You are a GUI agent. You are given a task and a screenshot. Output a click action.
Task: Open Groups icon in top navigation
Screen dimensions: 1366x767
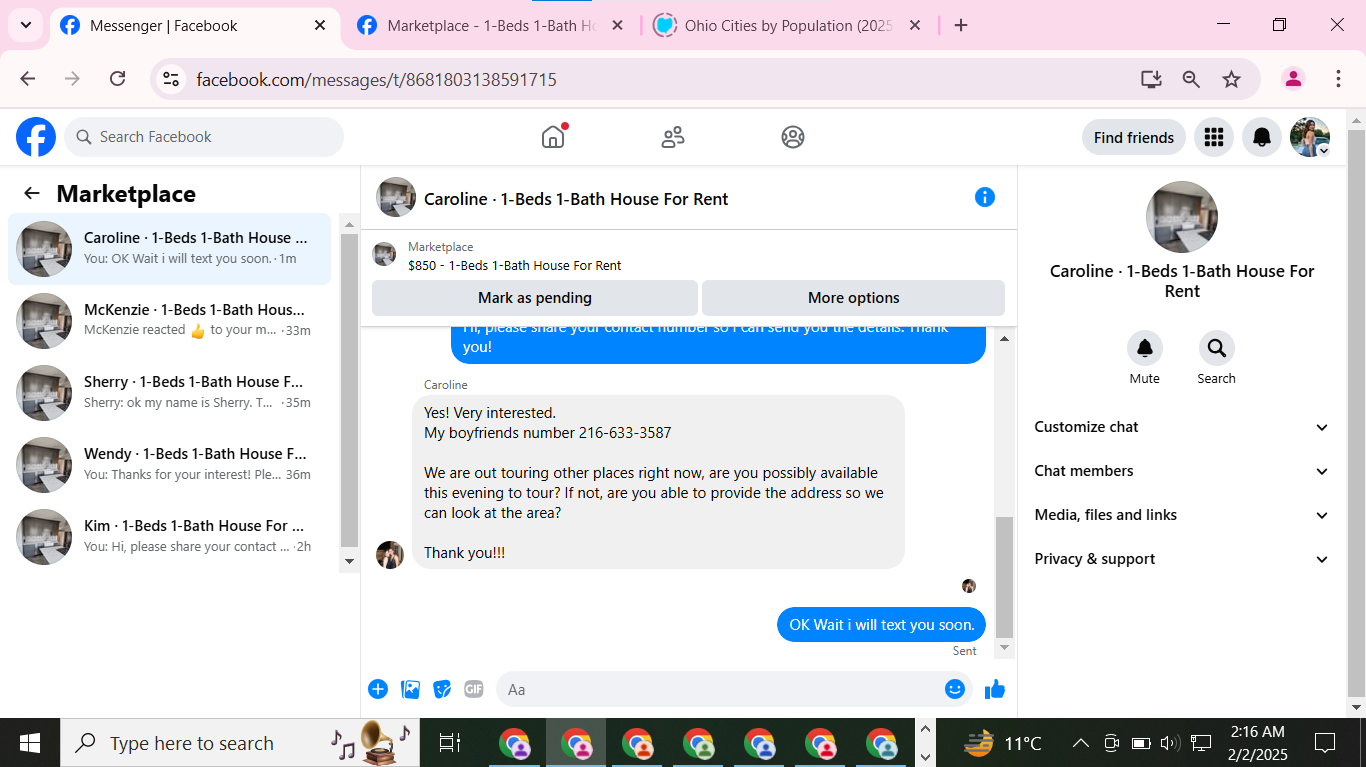tap(793, 137)
